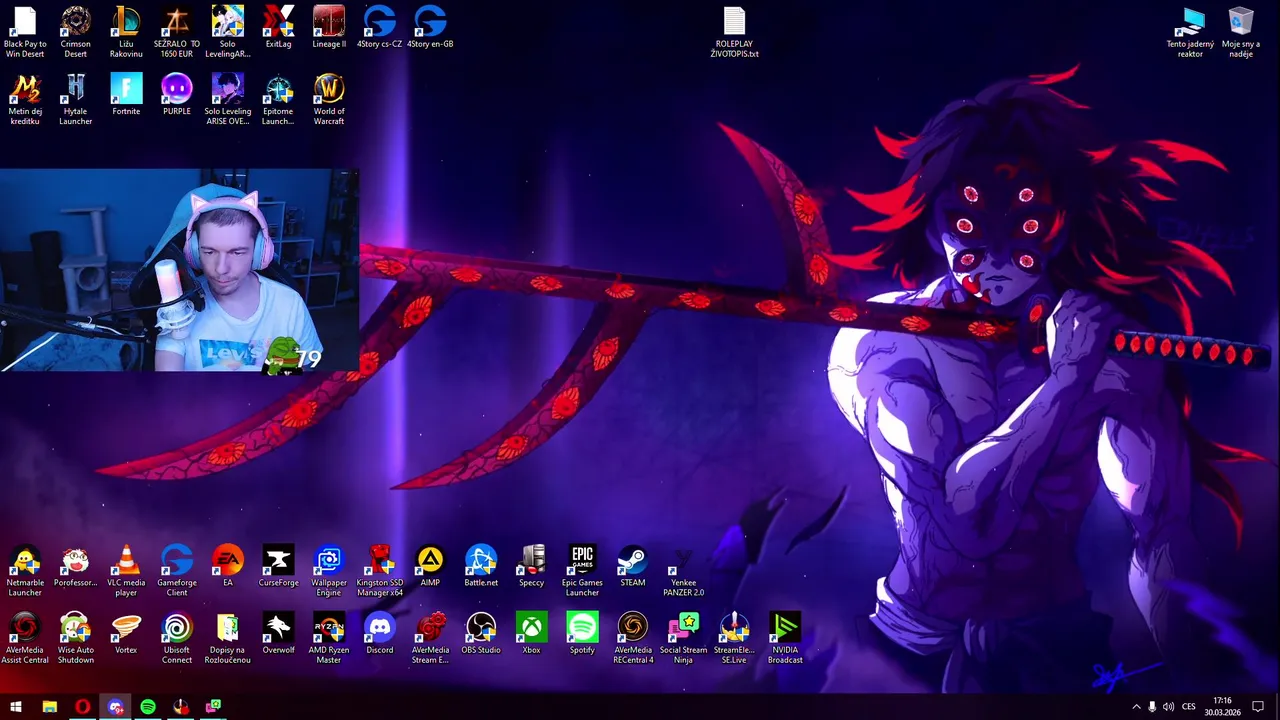Launch ExitLag from the desktop
Image resolution: width=1280 pixels, height=720 pixels.
278,27
